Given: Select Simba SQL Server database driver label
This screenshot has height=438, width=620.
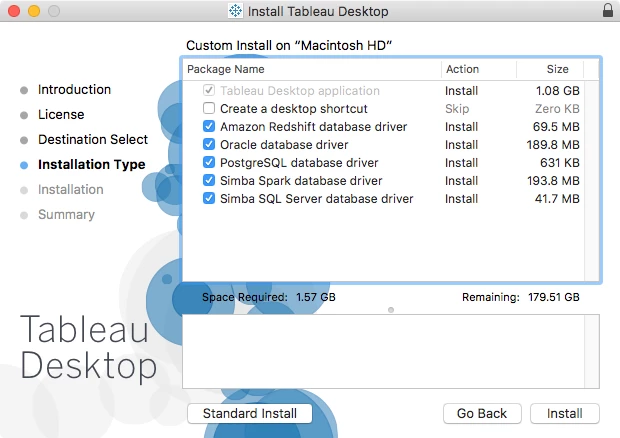Looking at the screenshot, I should [316, 198].
